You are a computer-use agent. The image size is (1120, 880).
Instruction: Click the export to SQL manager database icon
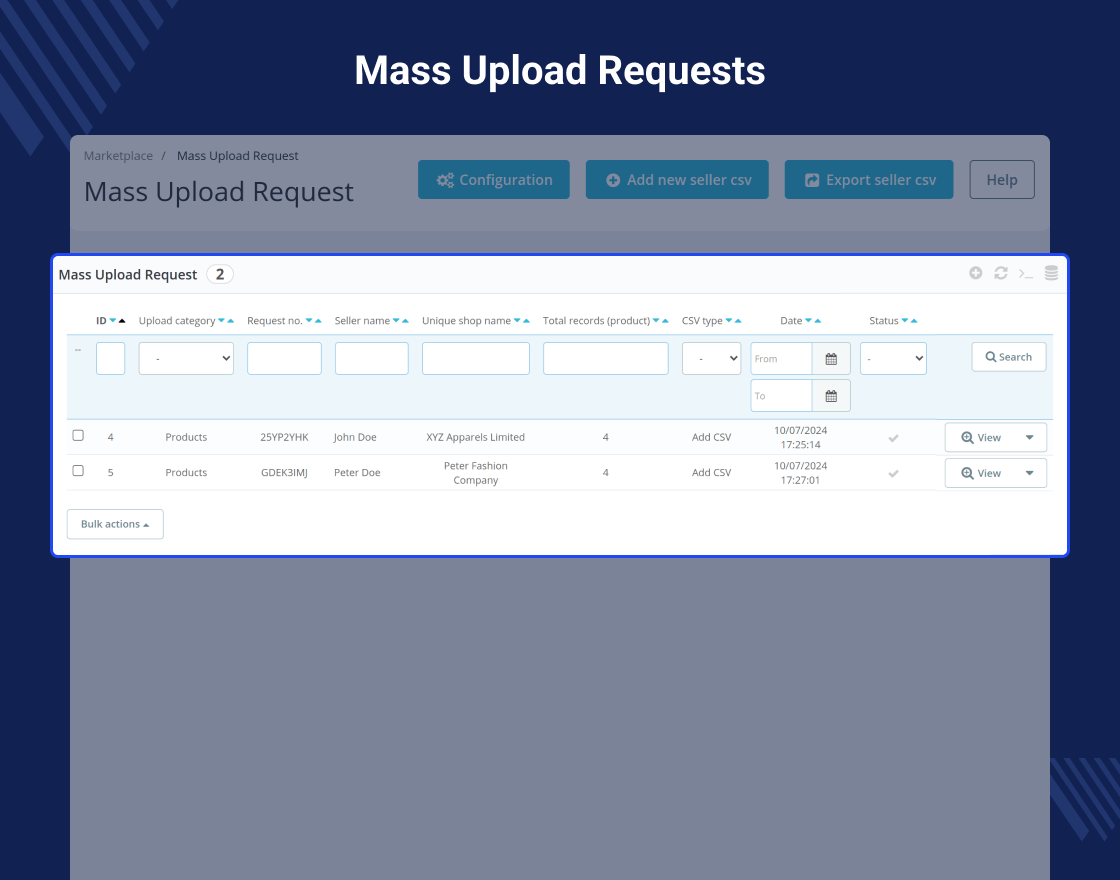click(x=1051, y=273)
